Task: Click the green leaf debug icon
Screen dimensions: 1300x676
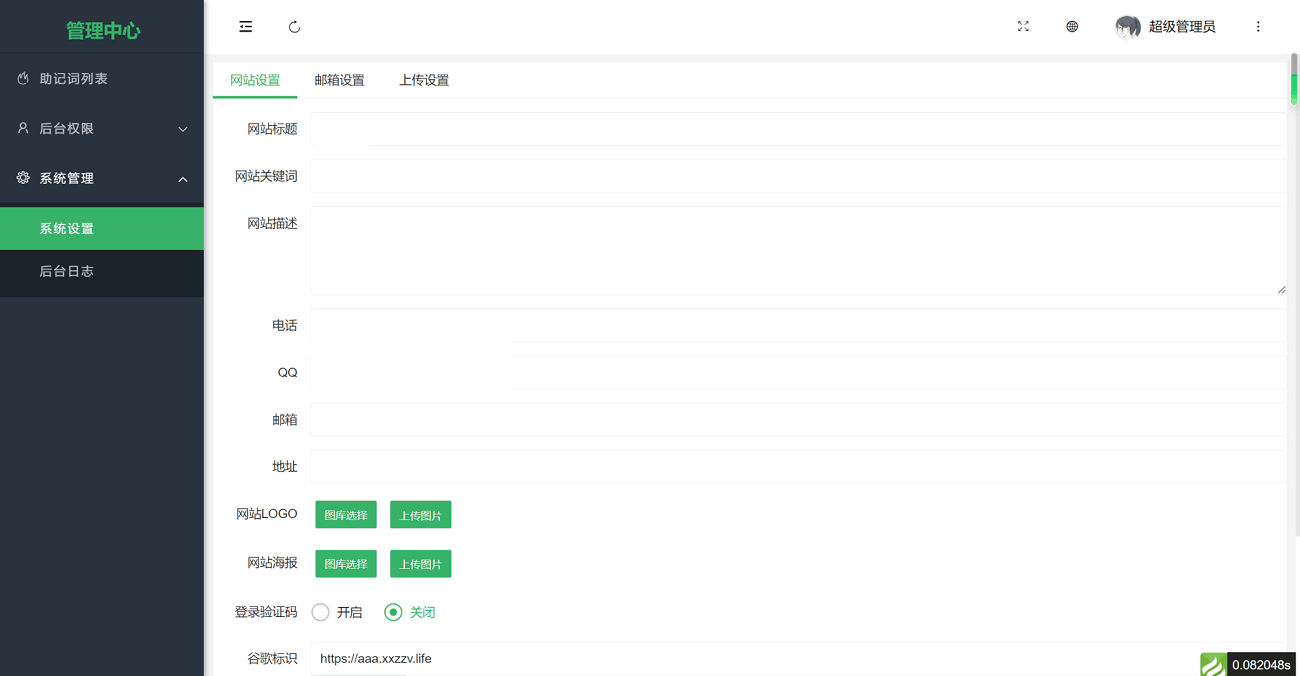Action: 1213,664
